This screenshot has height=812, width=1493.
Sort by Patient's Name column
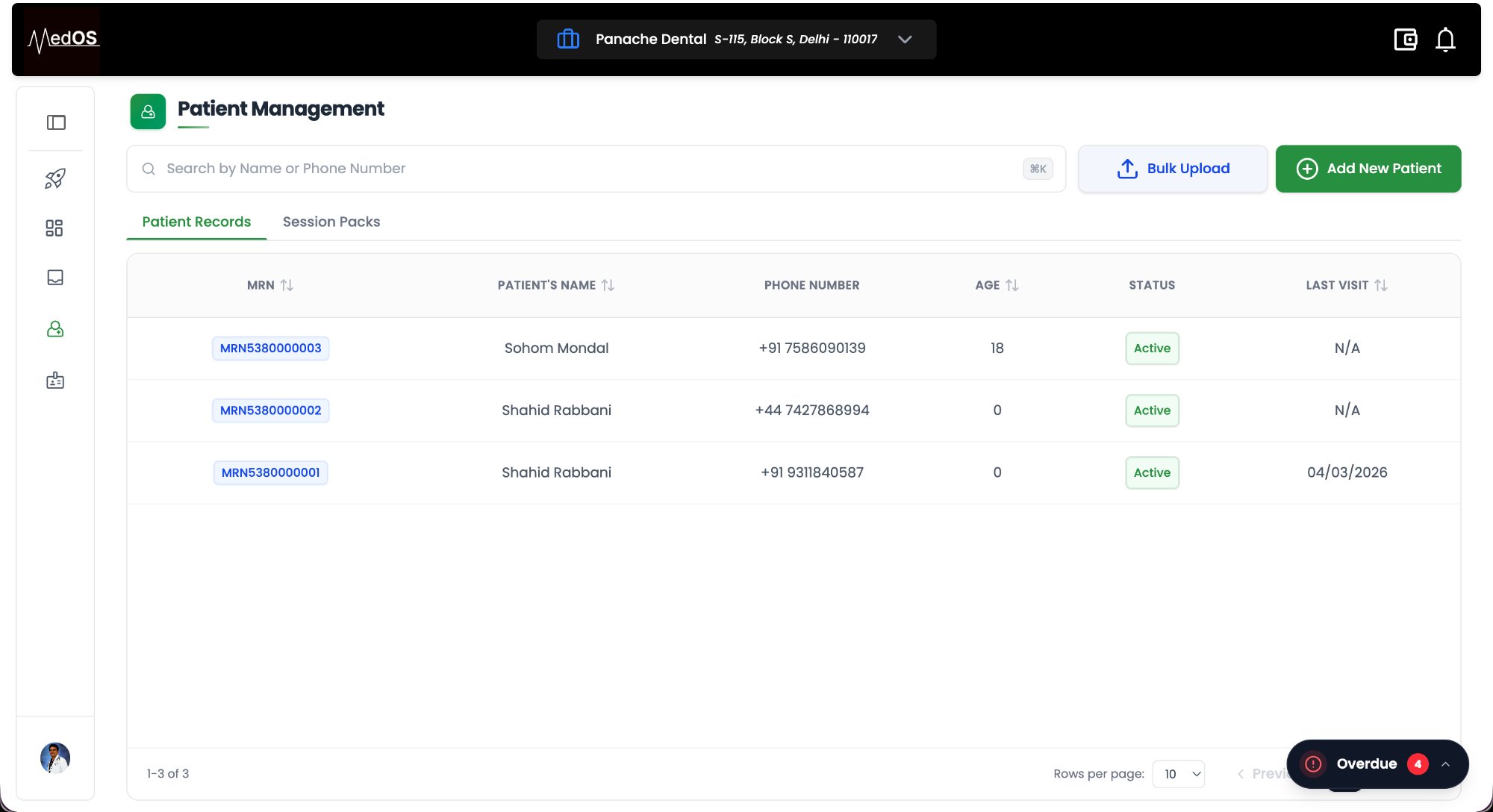point(608,285)
